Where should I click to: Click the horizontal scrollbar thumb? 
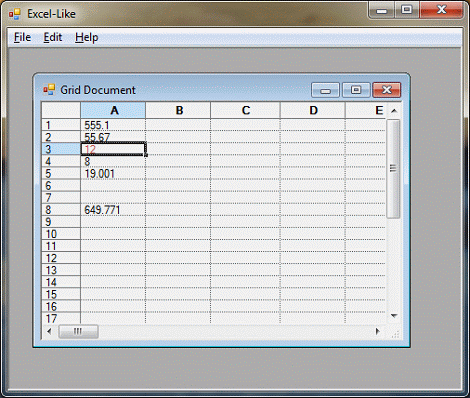pos(78,331)
